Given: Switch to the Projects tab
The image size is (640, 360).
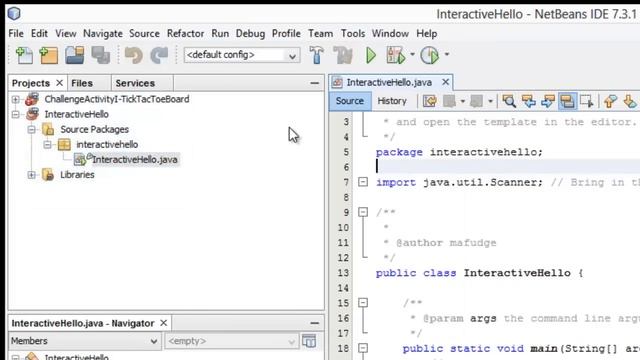Looking at the screenshot, I should pyautogui.click(x=31, y=83).
